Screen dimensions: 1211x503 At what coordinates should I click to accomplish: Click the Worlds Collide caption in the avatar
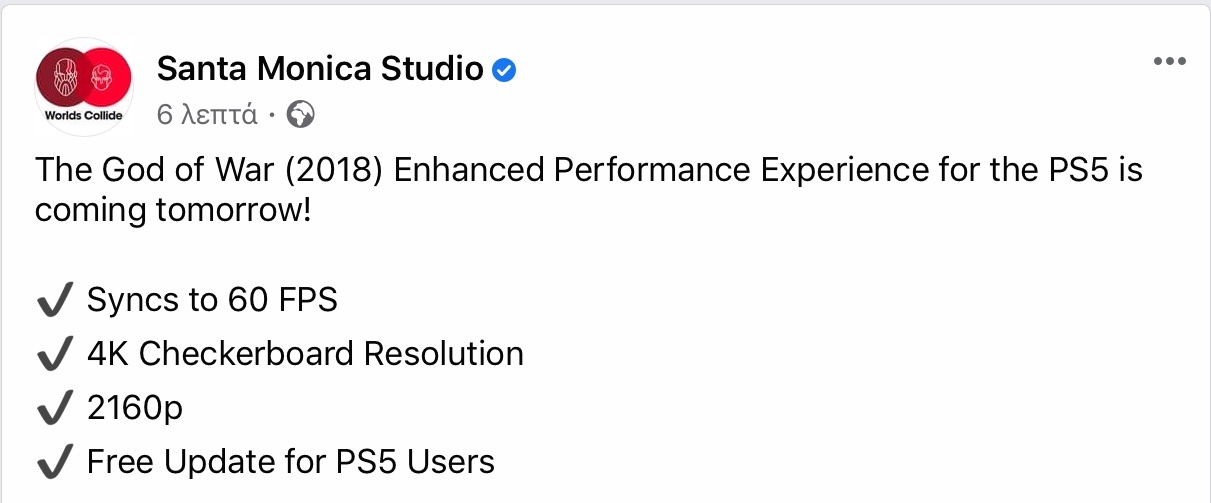[84, 115]
